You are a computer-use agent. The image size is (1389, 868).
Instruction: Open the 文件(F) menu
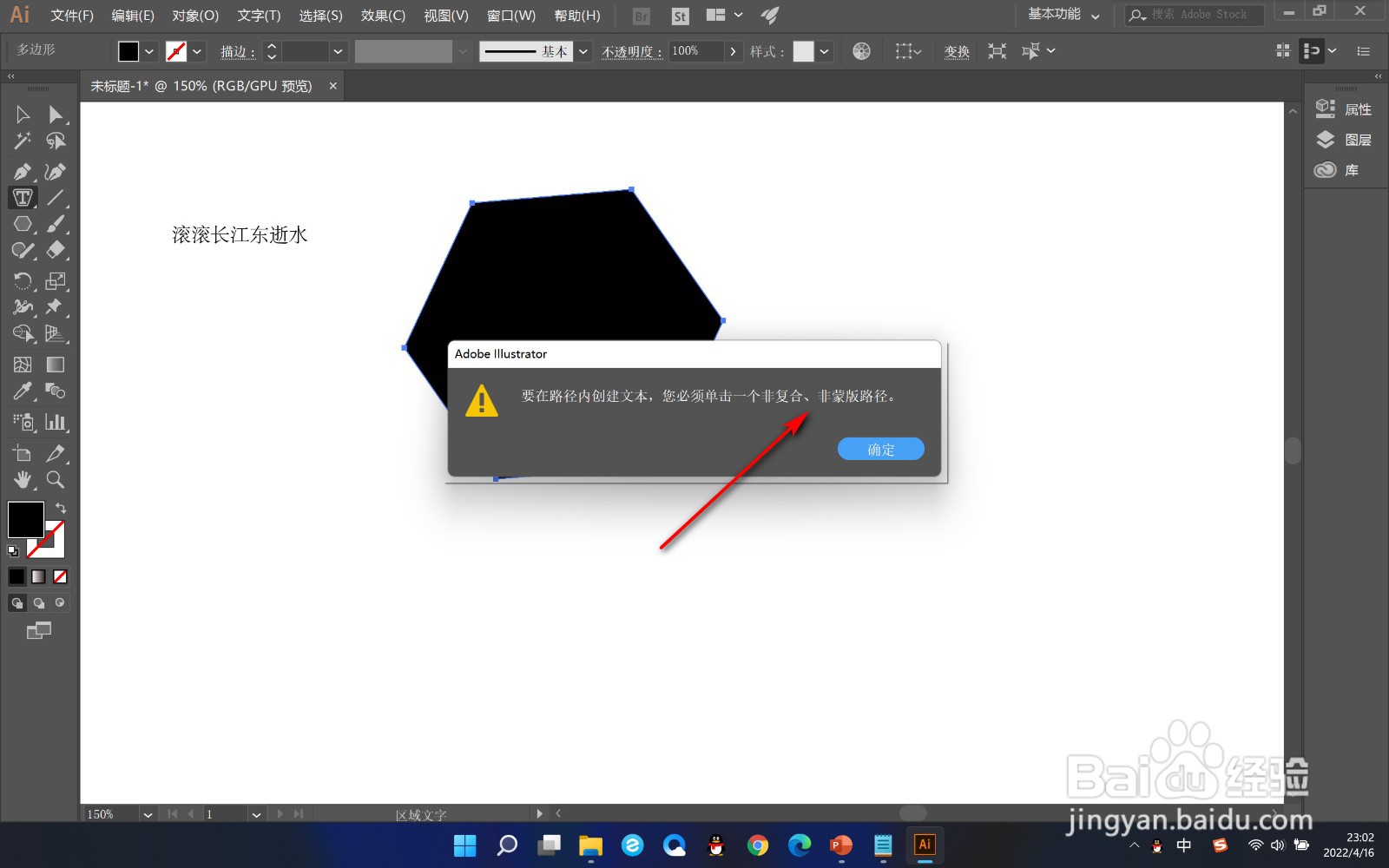pos(72,16)
